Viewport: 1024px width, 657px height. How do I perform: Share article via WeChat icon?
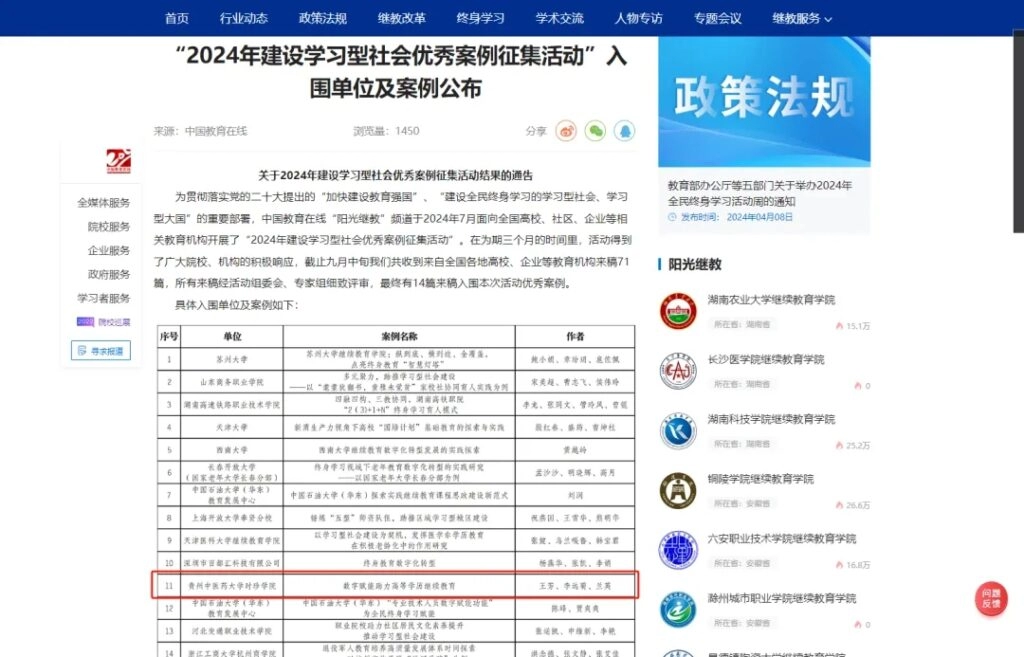595,131
